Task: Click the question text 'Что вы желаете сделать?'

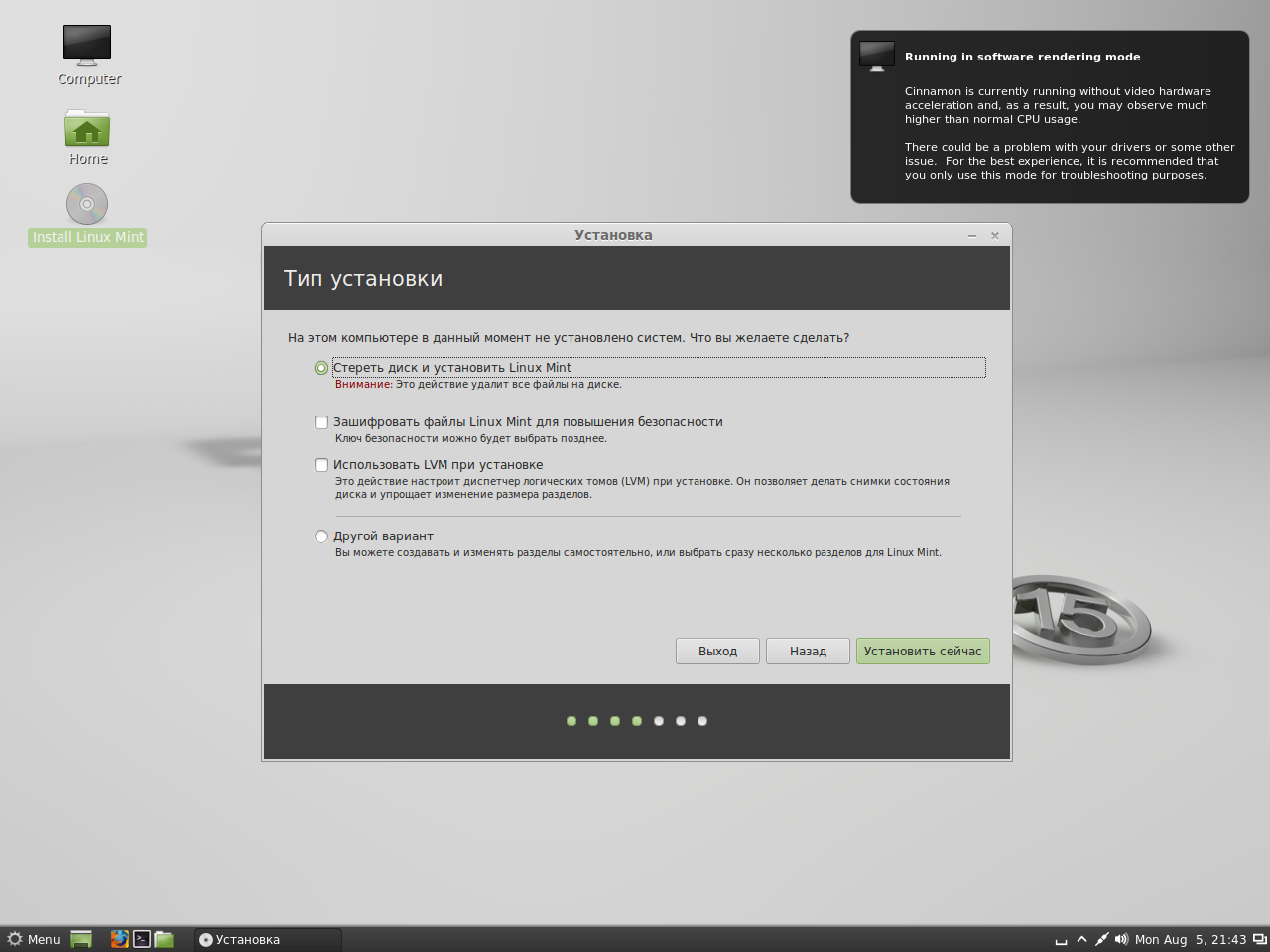Action: [x=769, y=338]
